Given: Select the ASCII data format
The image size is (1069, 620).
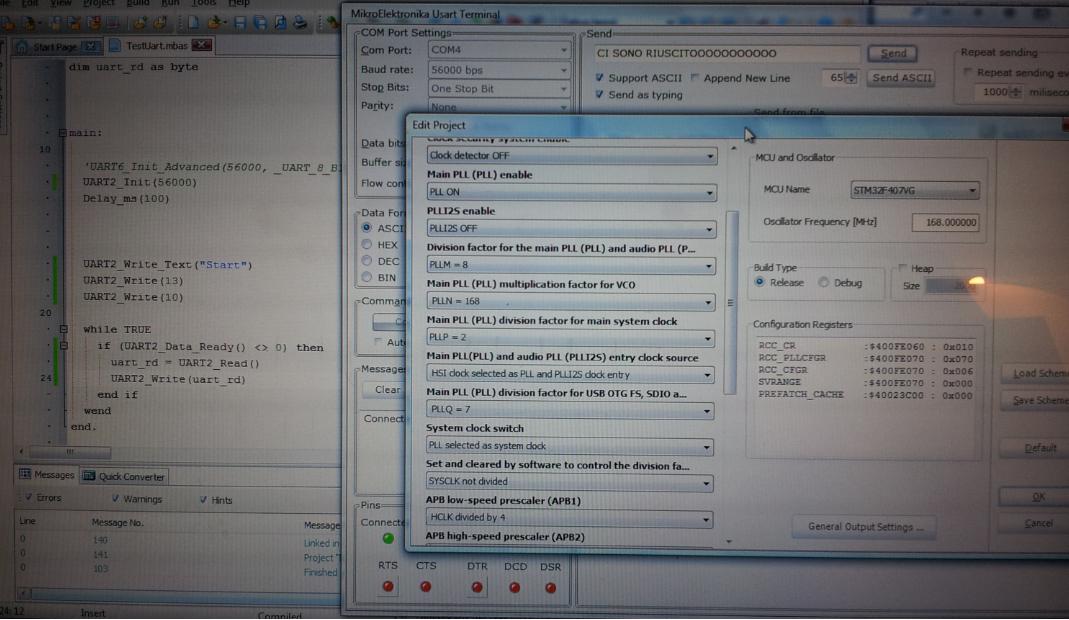Looking at the screenshot, I should coord(367,228).
